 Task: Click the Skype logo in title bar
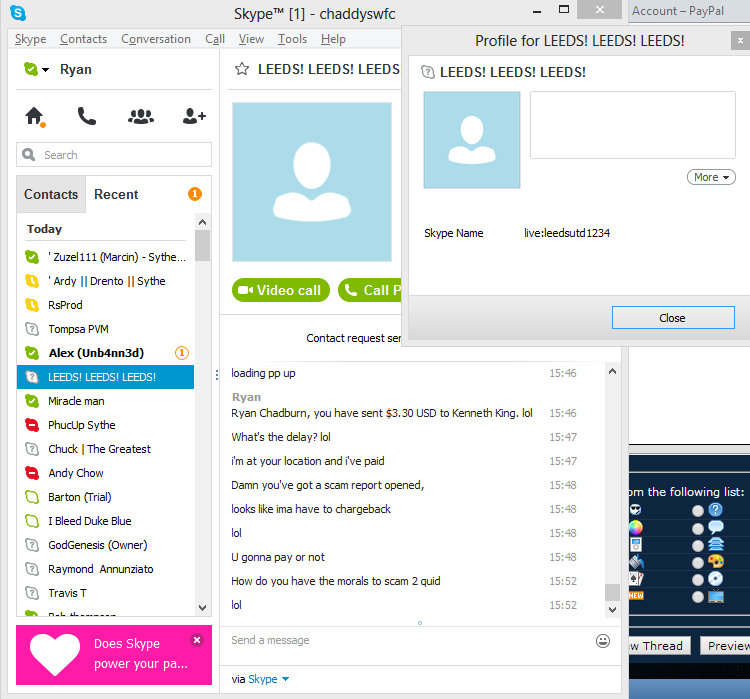[x=18, y=13]
